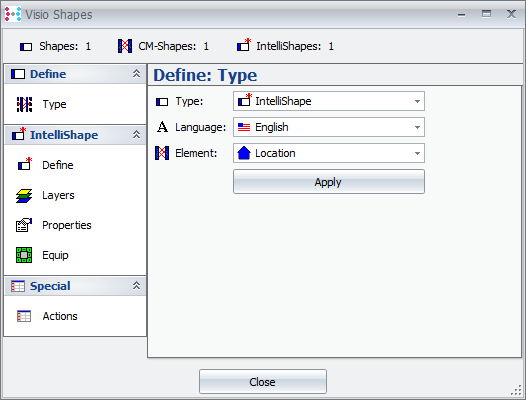The width and height of the screenshot is (526, 400).
Task: Click the Special section title text
Action: 50,286
